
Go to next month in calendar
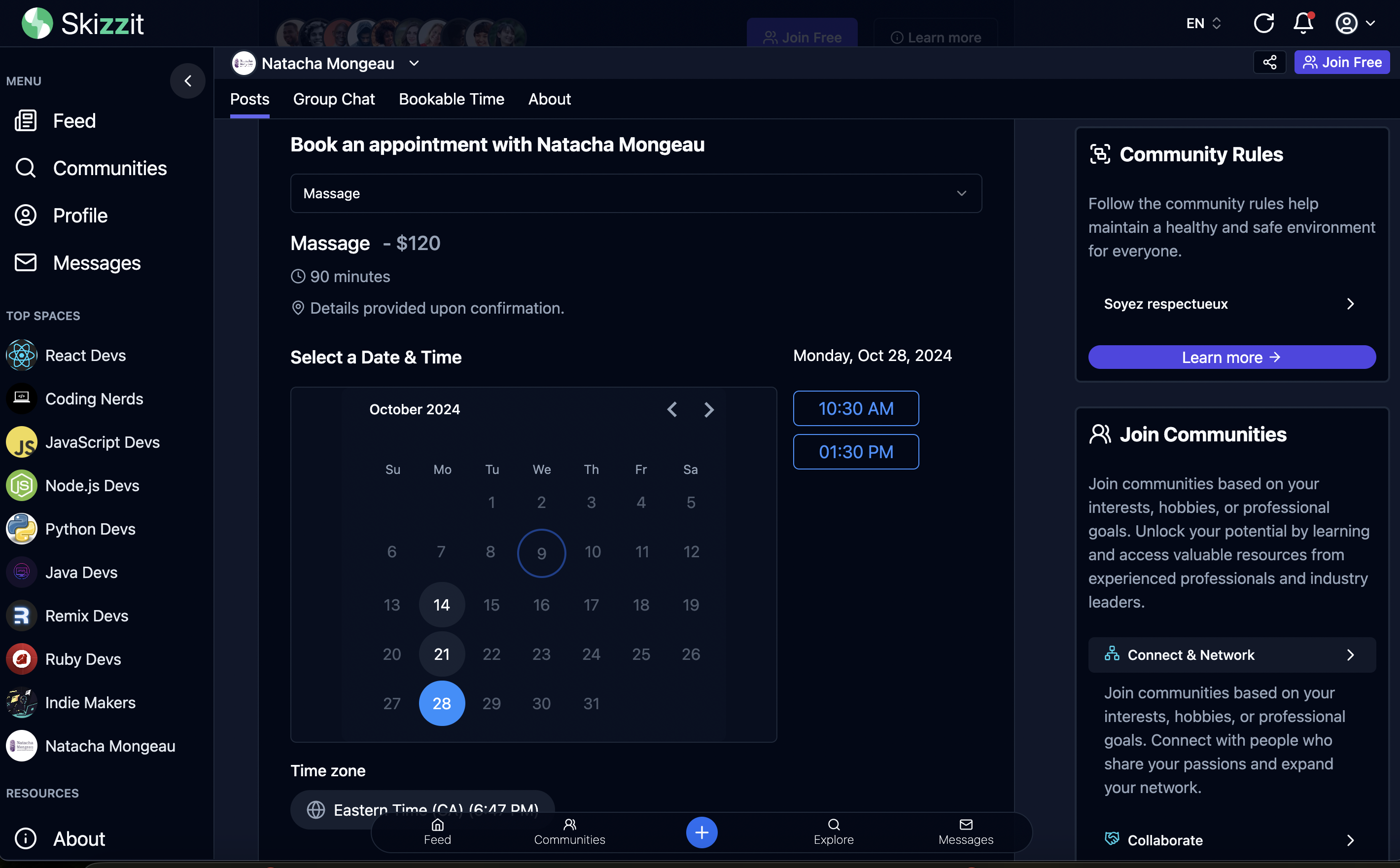click(x=708, y=409)
